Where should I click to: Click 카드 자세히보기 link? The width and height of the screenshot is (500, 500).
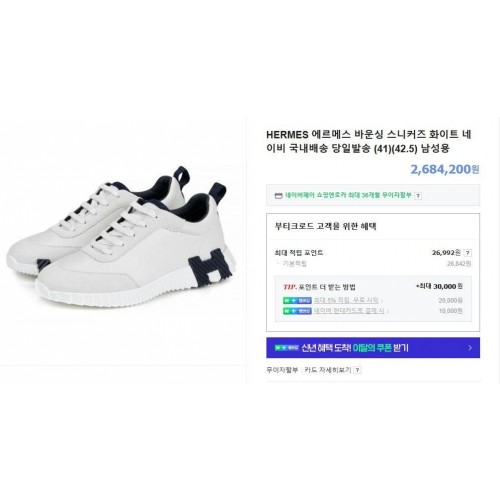click(x=328, y=370)
